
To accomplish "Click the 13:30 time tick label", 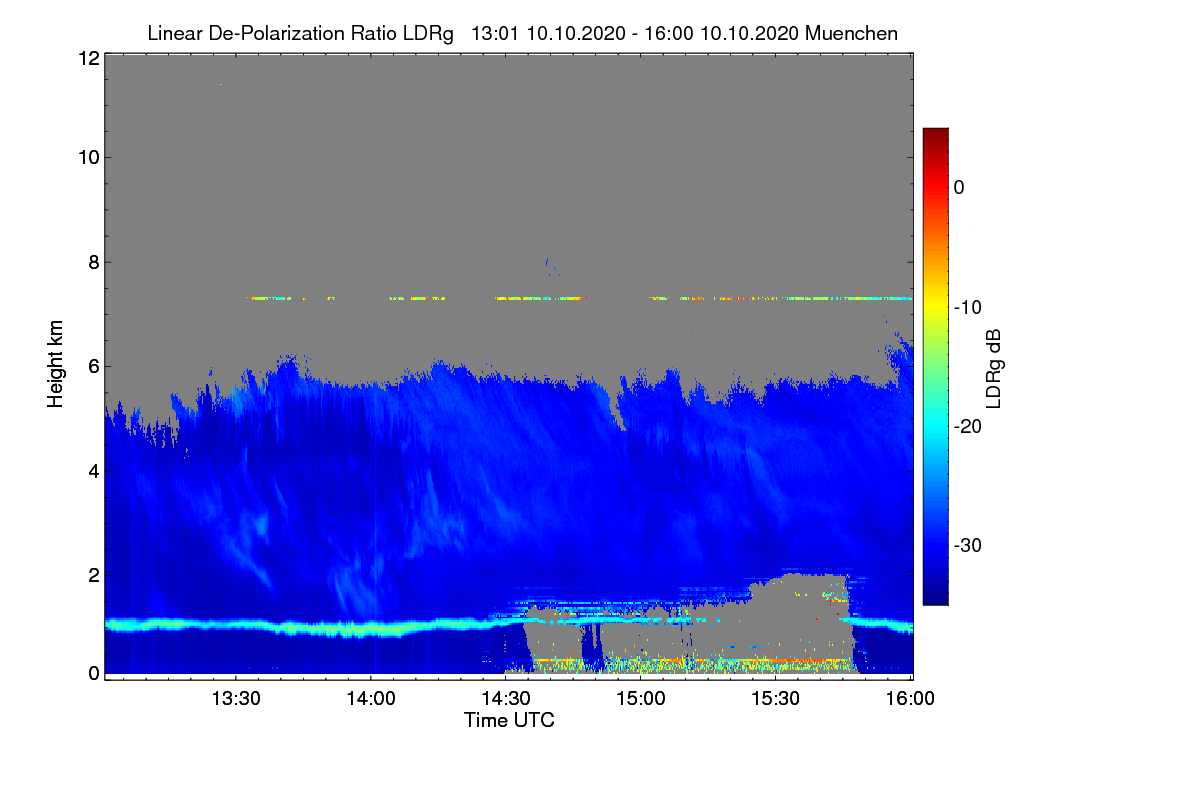I will 236,699.
